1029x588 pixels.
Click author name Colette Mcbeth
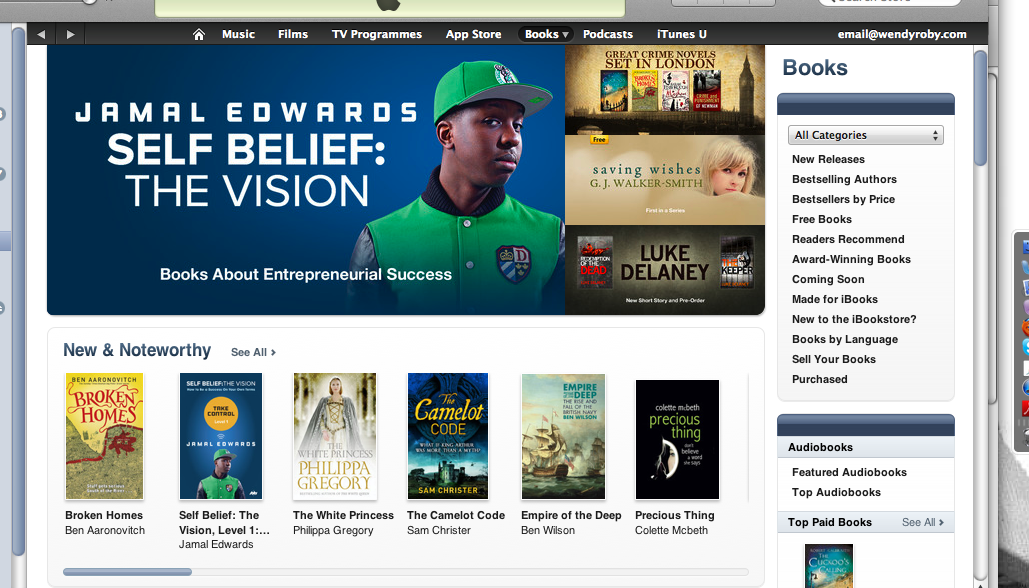tap(671, 530)
